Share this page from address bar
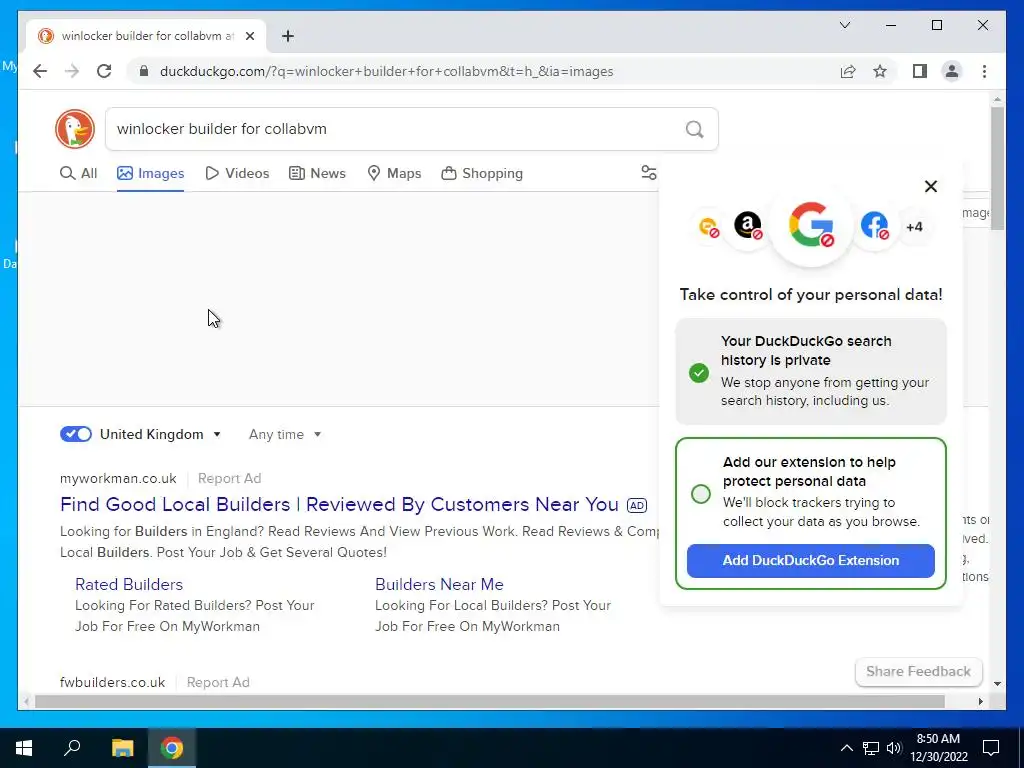This screenshot has width=1024, height=768. (848, 71)
